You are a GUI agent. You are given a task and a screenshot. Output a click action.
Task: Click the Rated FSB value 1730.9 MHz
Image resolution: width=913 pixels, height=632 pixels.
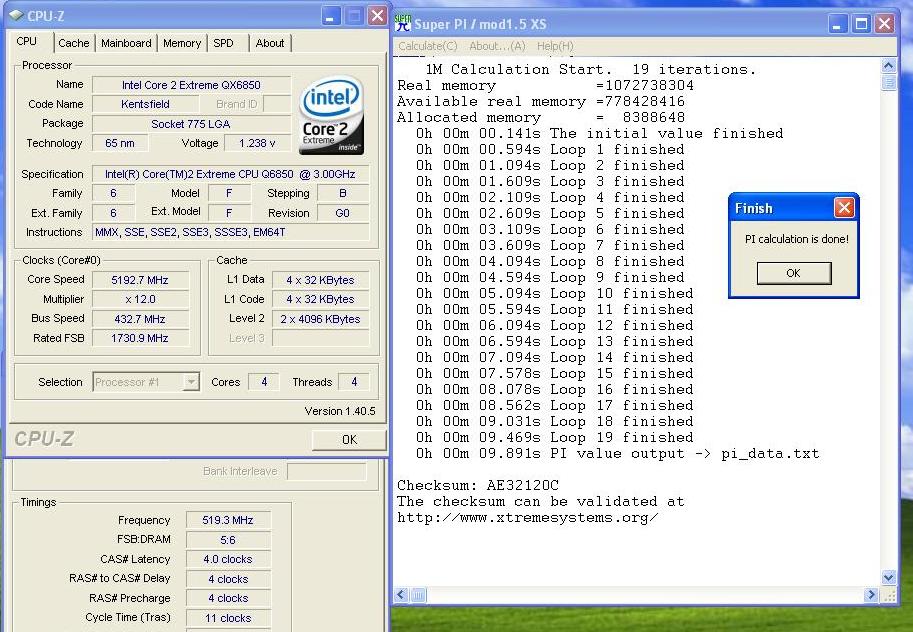tap(140, 338)
